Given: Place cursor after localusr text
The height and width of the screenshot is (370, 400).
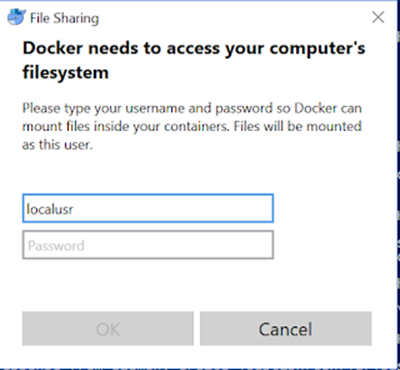Looking at the screenshot, I should (74, 209).
